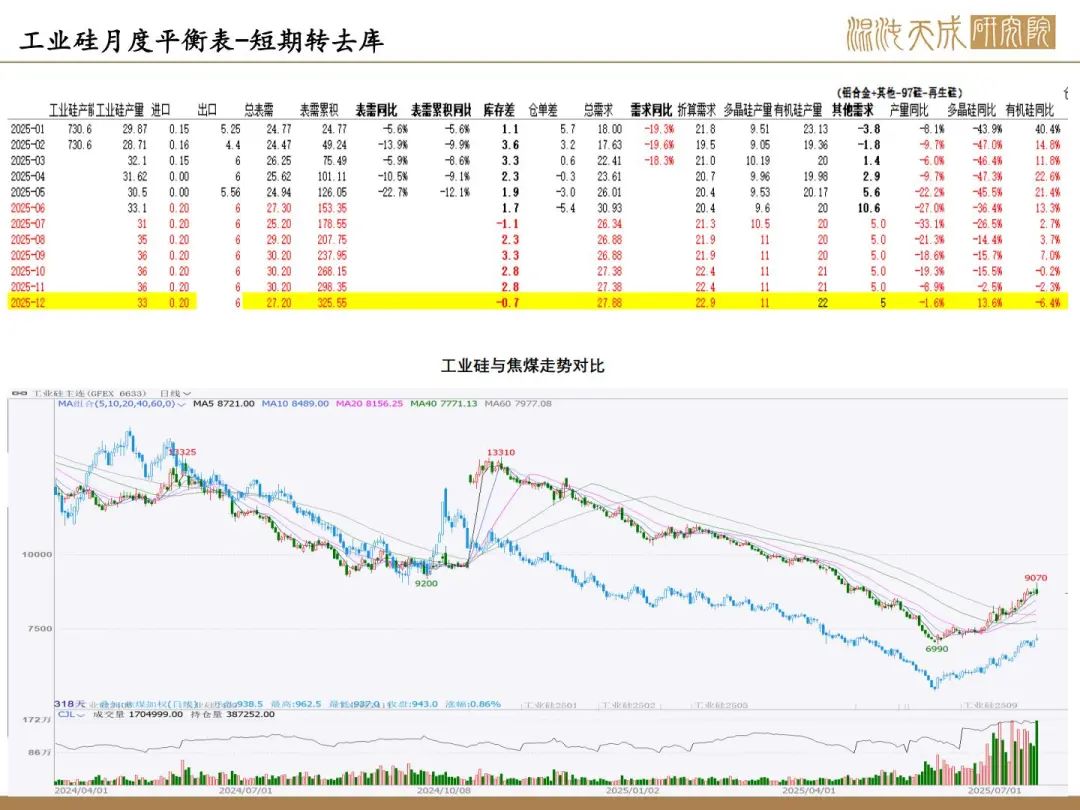Select the highlighted 2025-12 row date cell
This screenshot has height=810, width=1080.
(28, 303)
